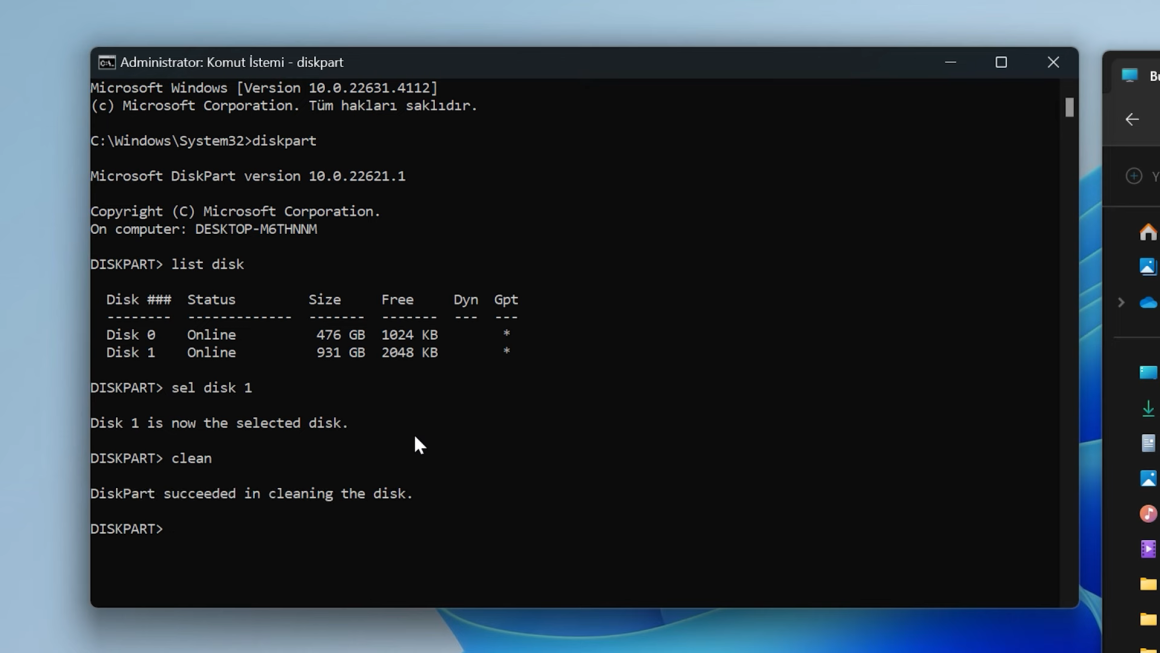Maximize the Command Prompt window
Viewport: 1160px width, 653px height.
click(1001, 62)
